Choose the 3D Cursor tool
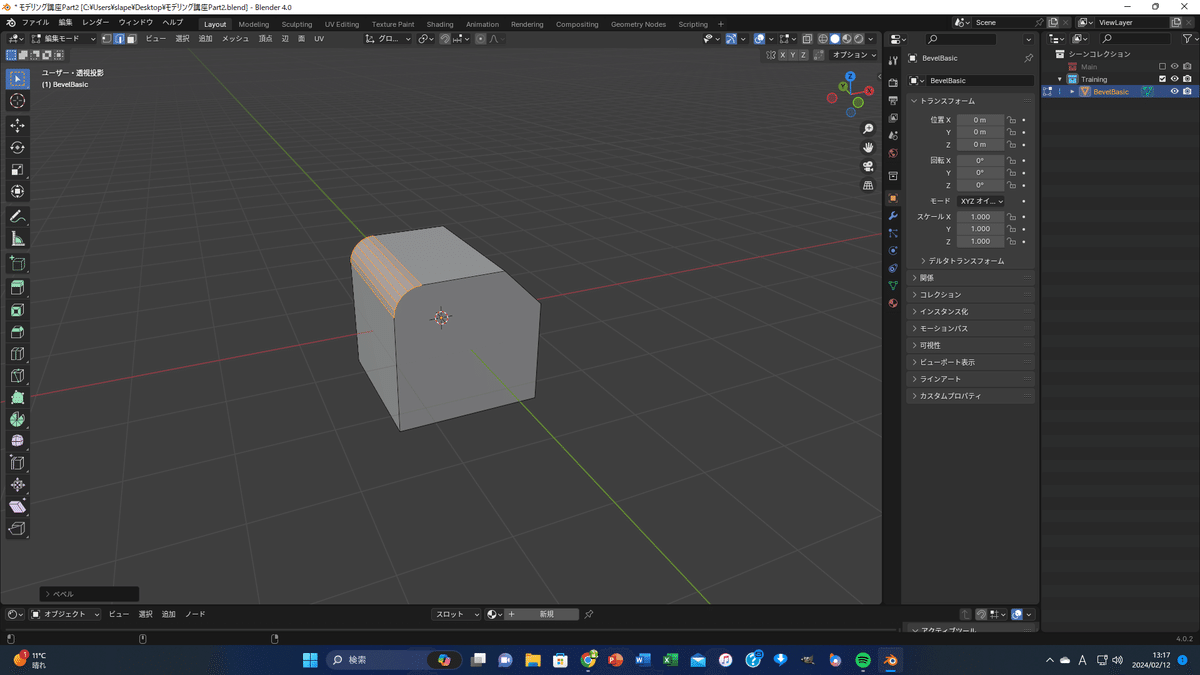The image size is (1200, 675). (x=17, y=101)
